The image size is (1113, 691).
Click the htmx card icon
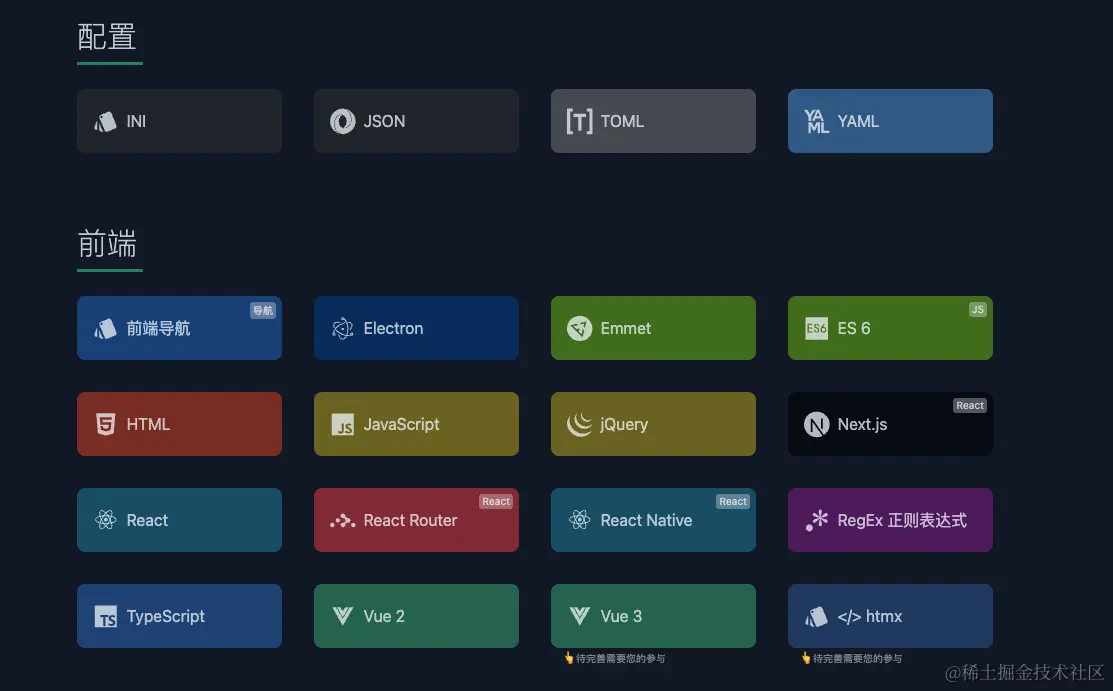[816, 616]
